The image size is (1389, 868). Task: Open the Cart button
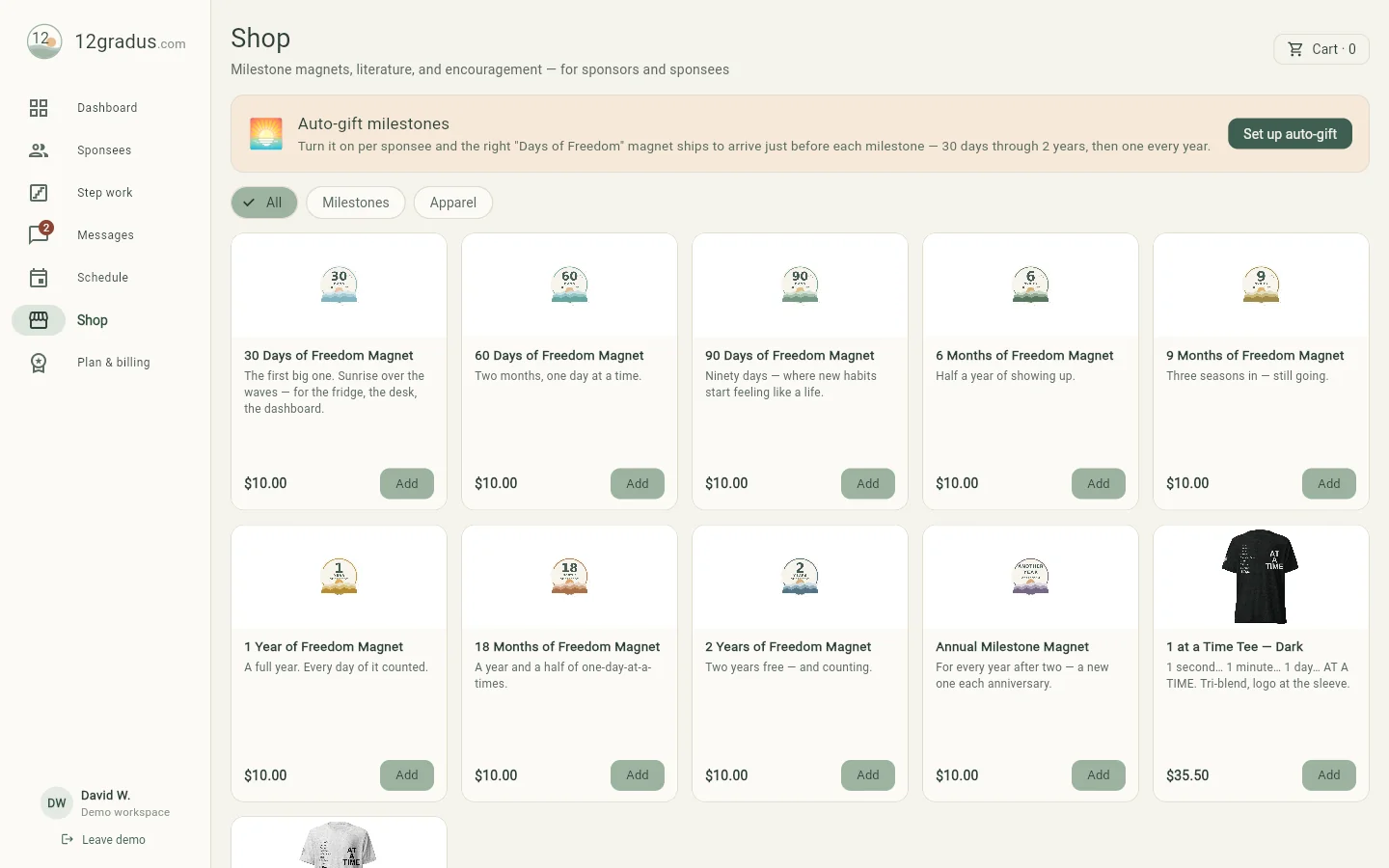pos(1321,49)
